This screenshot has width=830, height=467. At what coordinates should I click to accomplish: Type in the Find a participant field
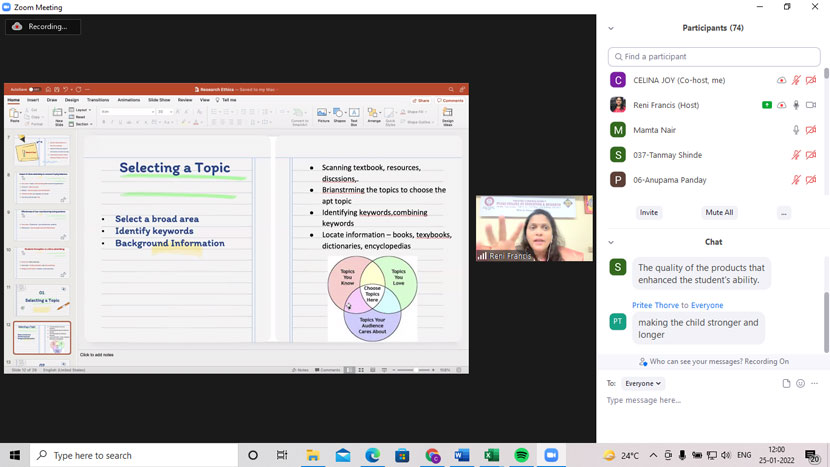tap(712, 57)
